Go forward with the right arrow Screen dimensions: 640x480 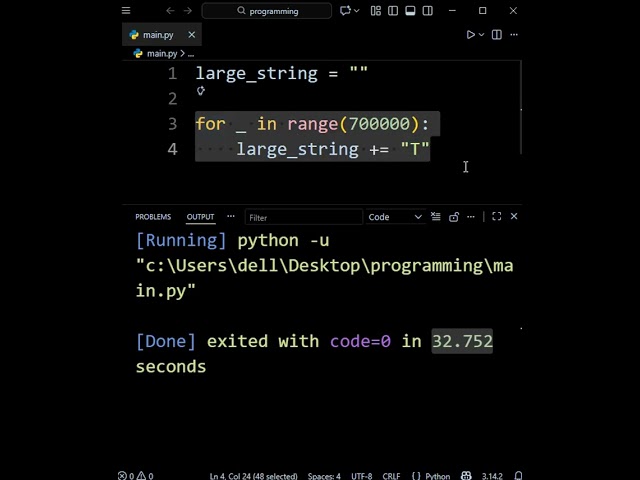188,11
